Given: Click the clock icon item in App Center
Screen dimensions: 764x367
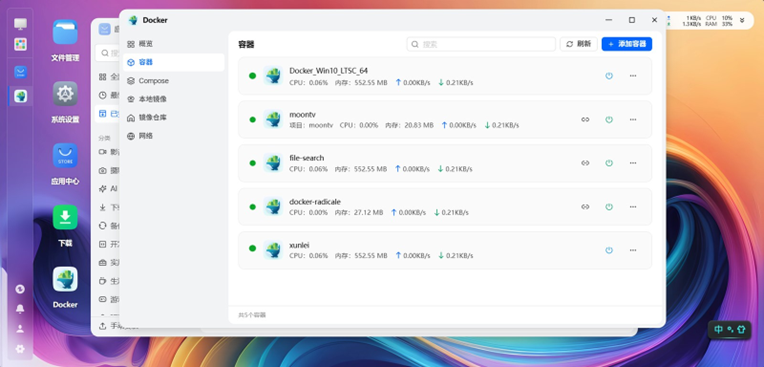Looking at the screenshot, I should coord(102,95).
